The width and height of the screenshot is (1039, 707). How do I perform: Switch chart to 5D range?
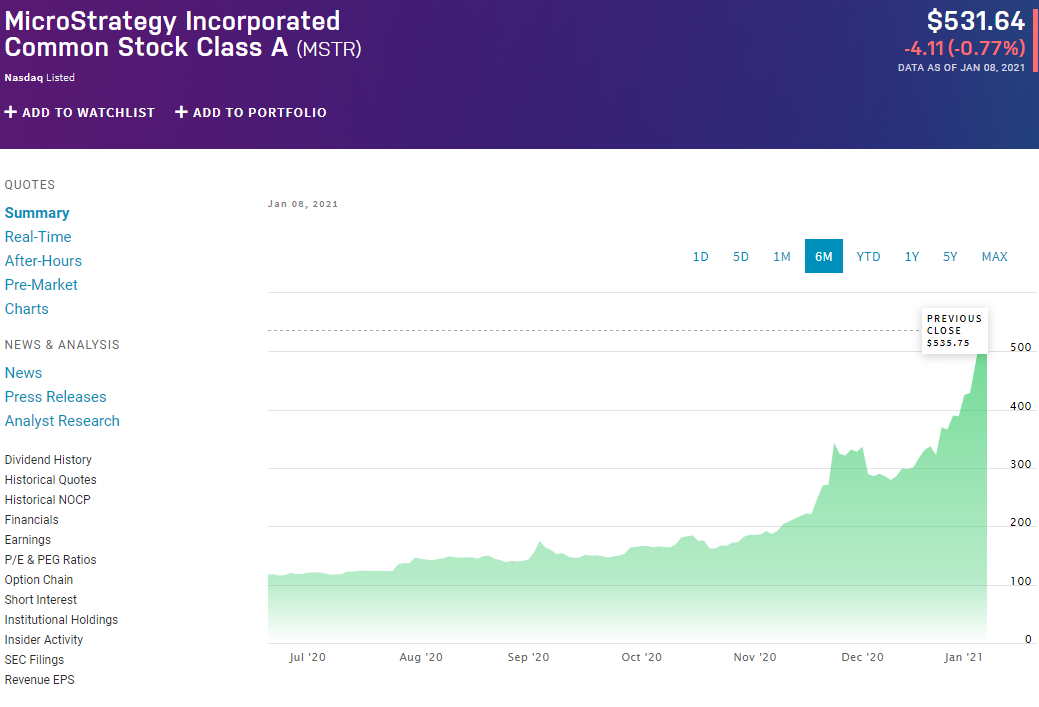[x=741, y=257]
